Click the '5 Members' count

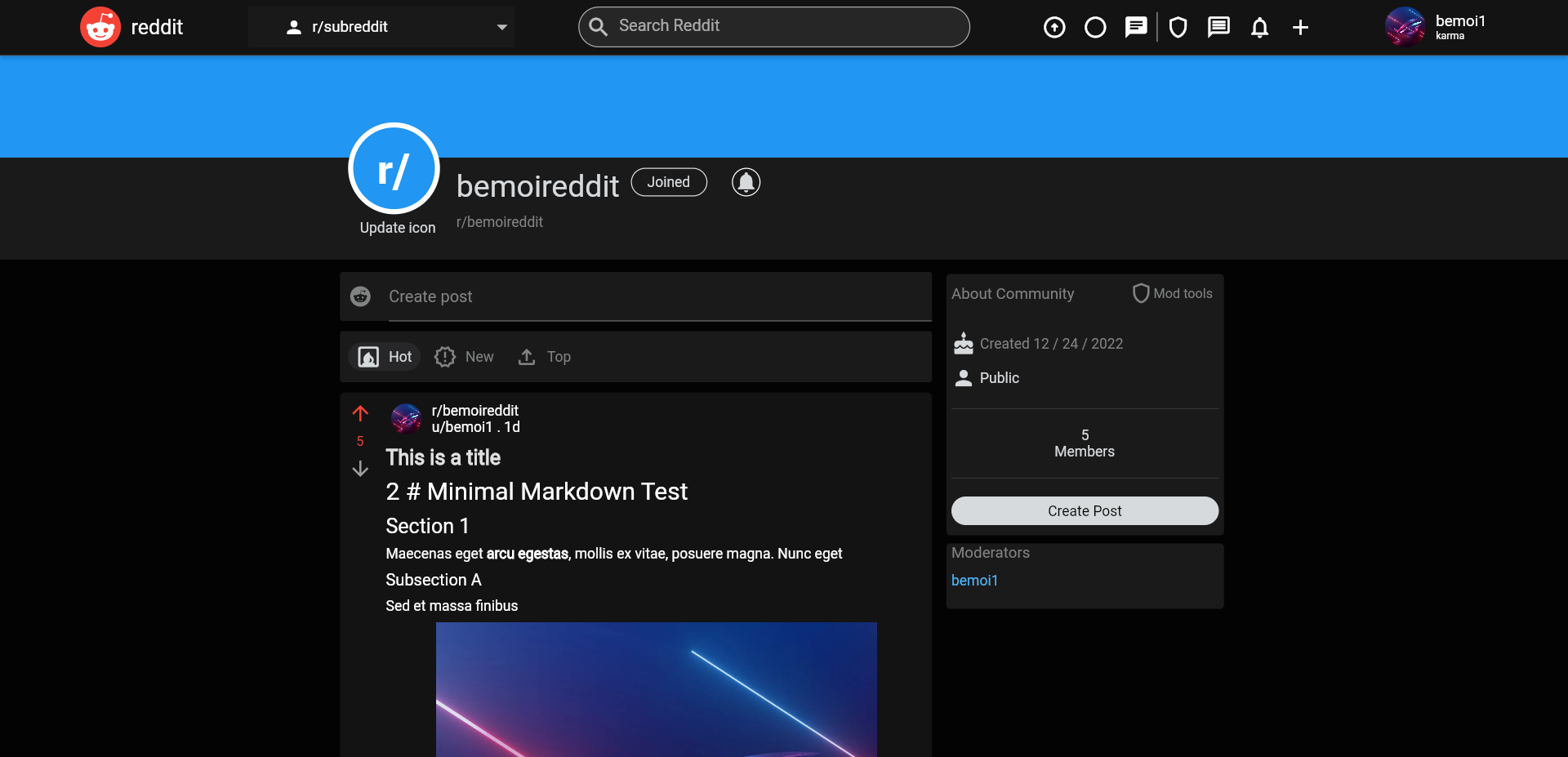tap(1085, 443)
